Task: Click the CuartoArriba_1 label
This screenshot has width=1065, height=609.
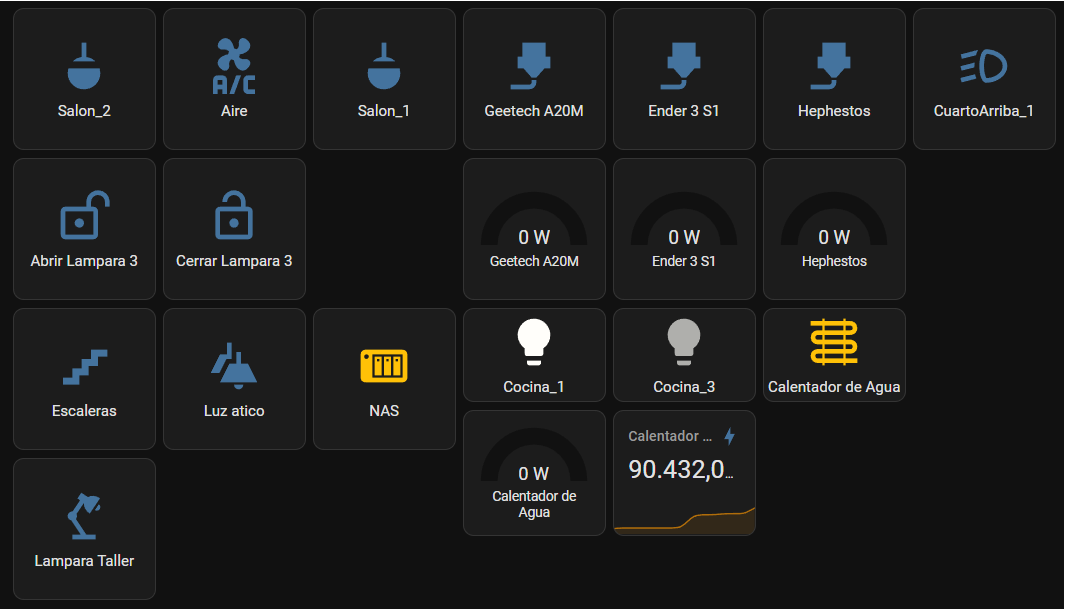Action: pos(983,111)
